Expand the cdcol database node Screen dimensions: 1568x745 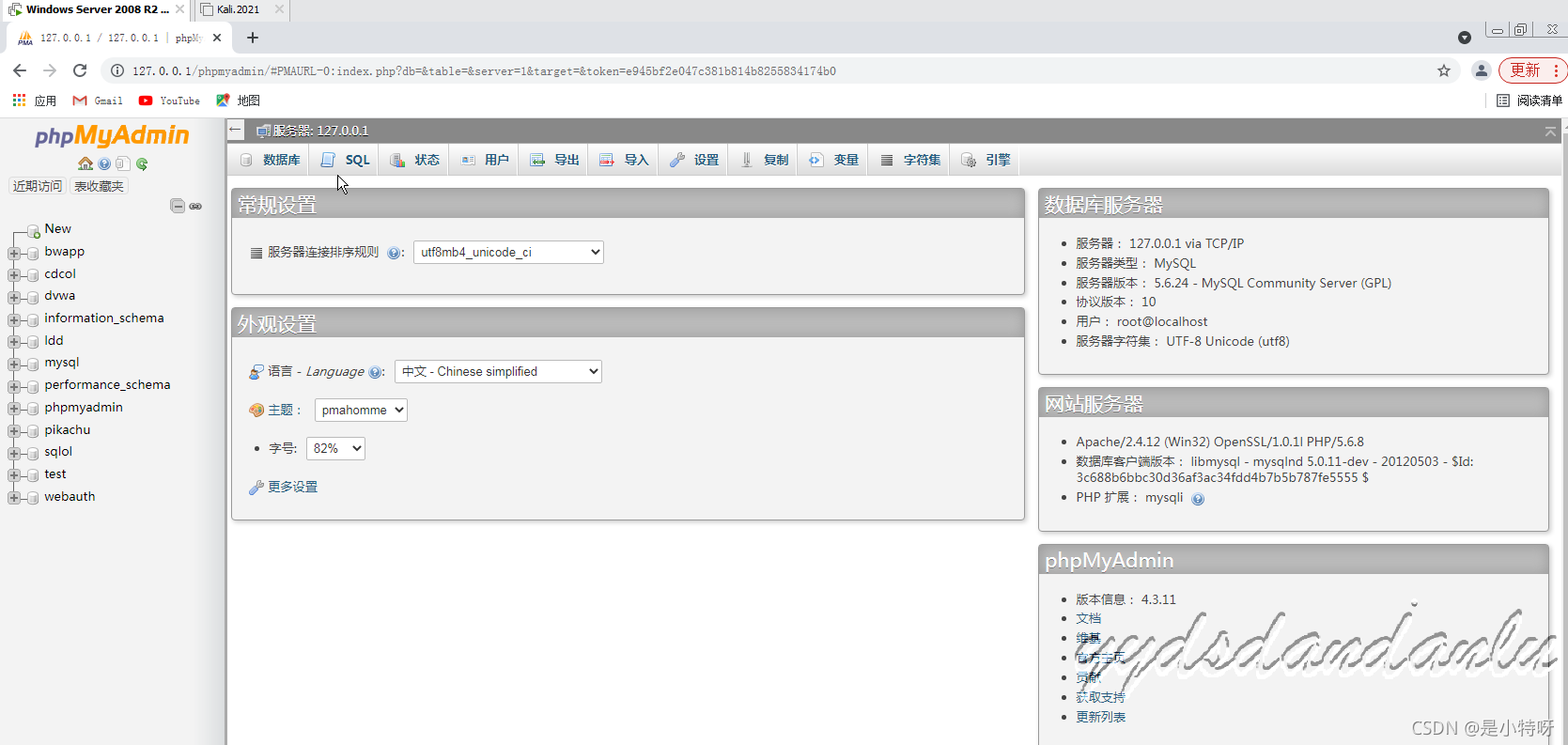click(14, 275)
